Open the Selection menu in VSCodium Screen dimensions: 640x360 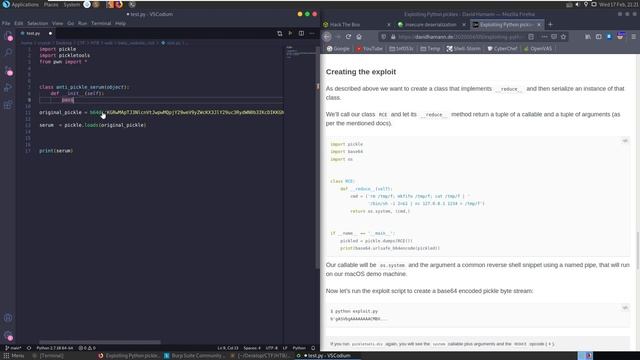tap(38, 23)
